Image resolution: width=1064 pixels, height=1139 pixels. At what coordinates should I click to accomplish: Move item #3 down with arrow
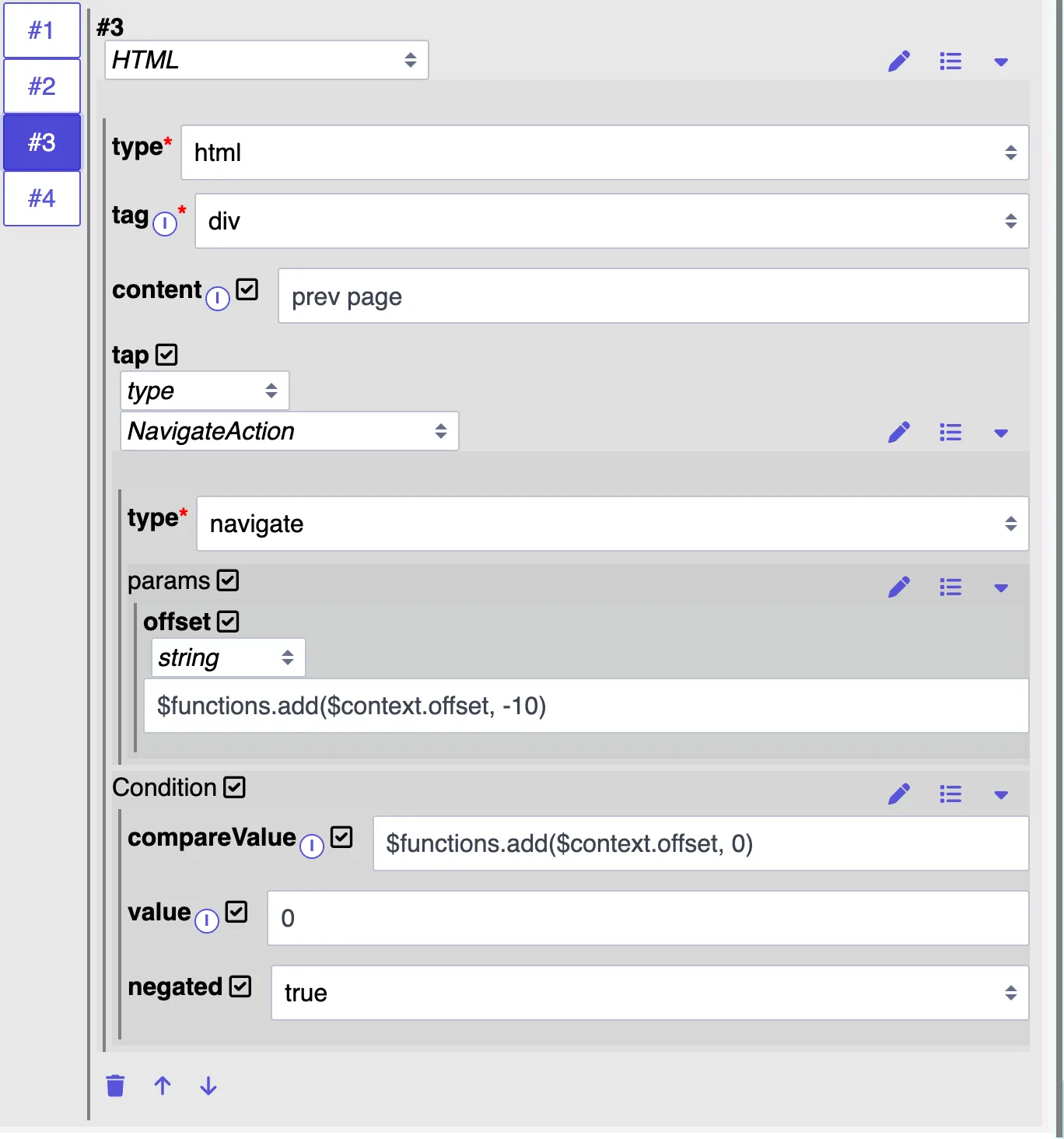click(x=208, y=1085)
